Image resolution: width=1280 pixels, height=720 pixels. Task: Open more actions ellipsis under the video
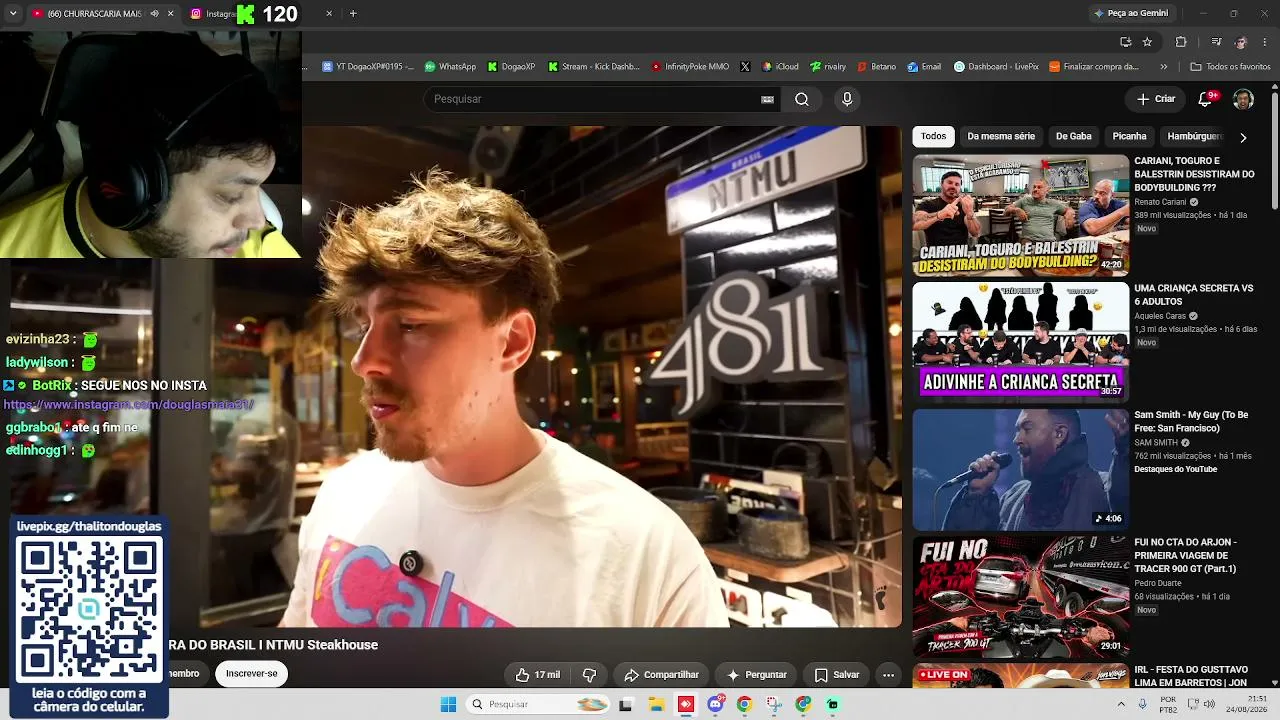click(888, 675)
